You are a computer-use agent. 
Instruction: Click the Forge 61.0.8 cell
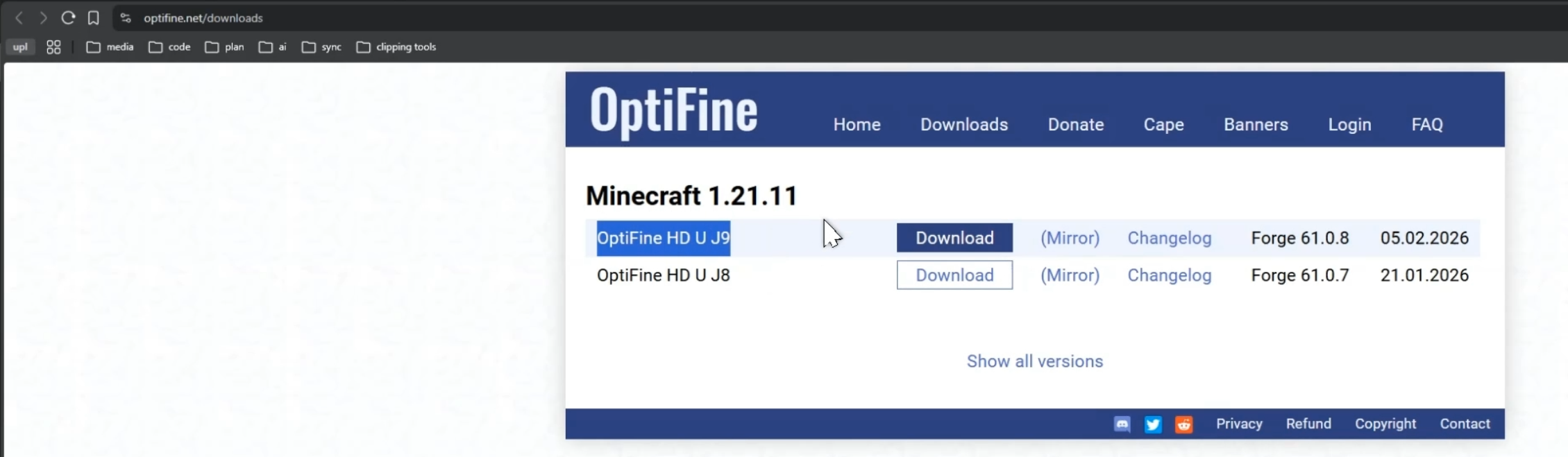pyautogui.click(x=1300, y=238)
